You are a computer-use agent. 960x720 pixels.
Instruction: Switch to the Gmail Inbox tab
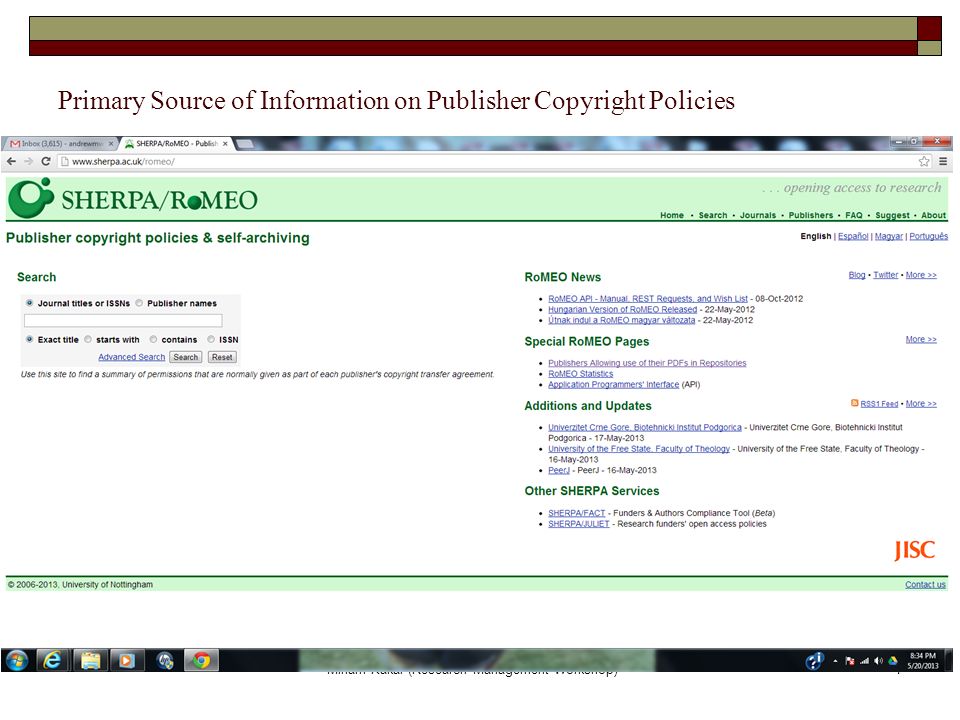[x=59, y=143]
